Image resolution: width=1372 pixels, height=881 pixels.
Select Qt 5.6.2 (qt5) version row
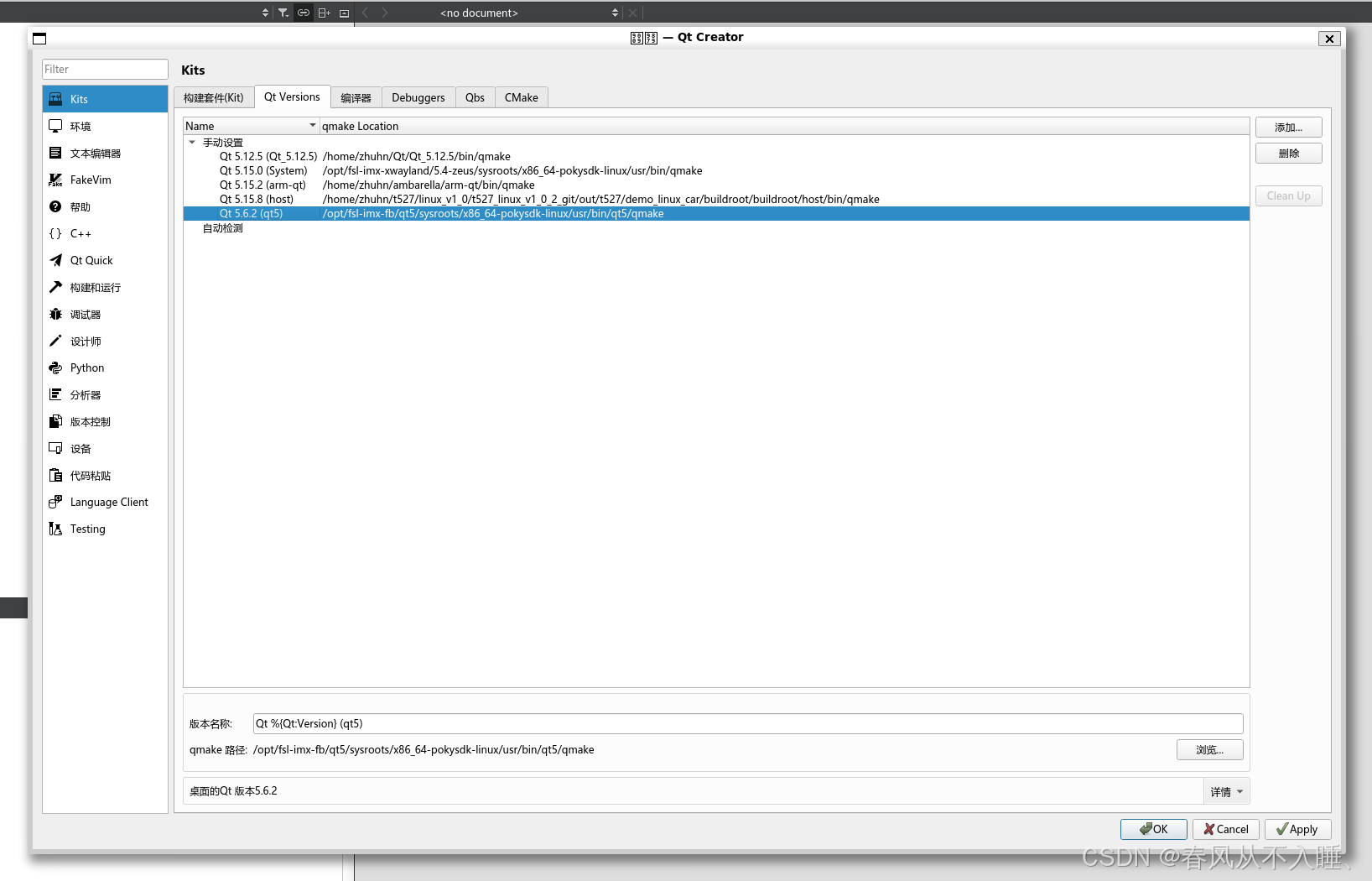[716, 213]
